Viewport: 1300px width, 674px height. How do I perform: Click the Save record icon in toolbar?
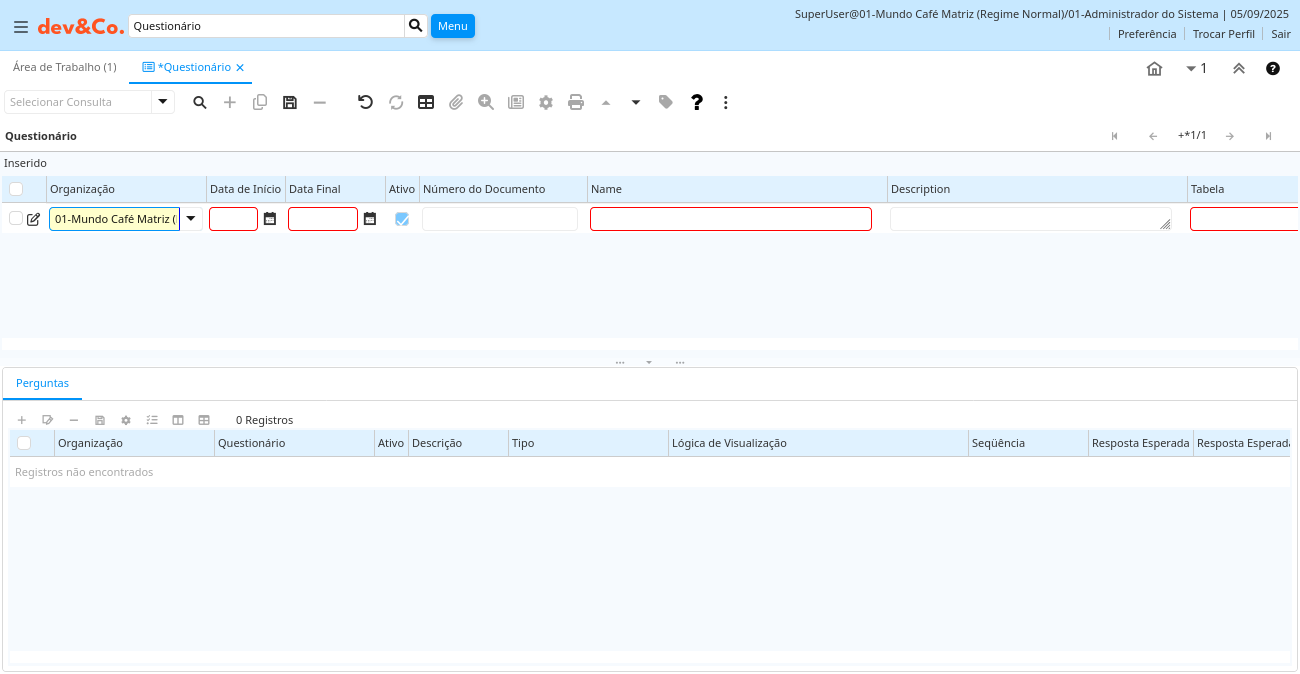point(290,102)
